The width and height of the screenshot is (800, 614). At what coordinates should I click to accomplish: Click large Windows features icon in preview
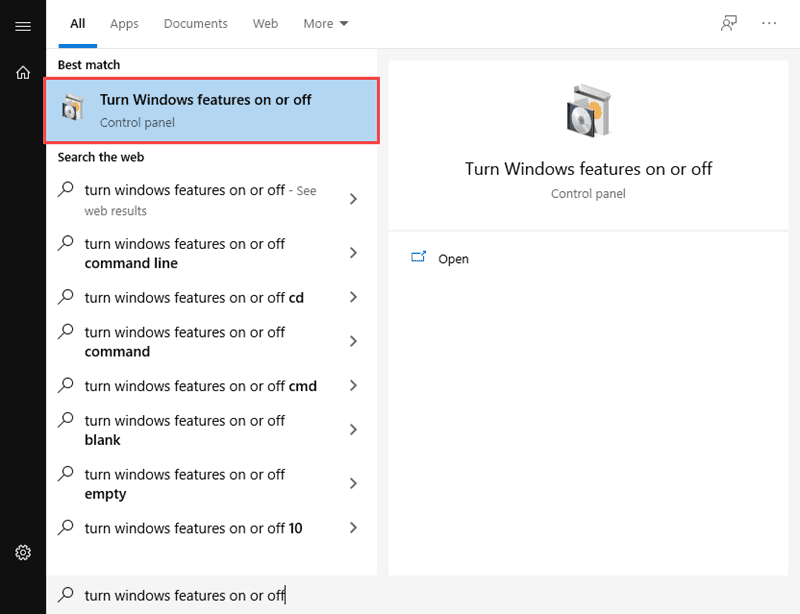pyautogui.click(x=589, y=111)
